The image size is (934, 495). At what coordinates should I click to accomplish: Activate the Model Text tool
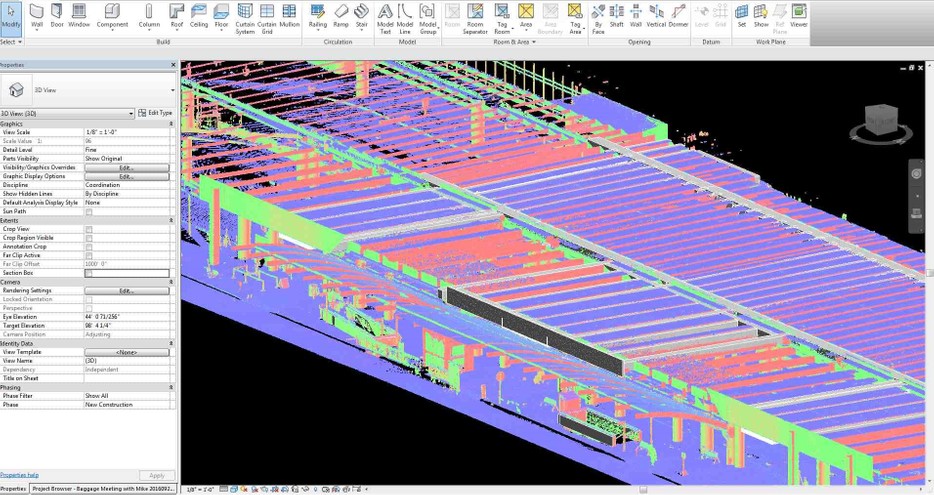click(385, 19)
